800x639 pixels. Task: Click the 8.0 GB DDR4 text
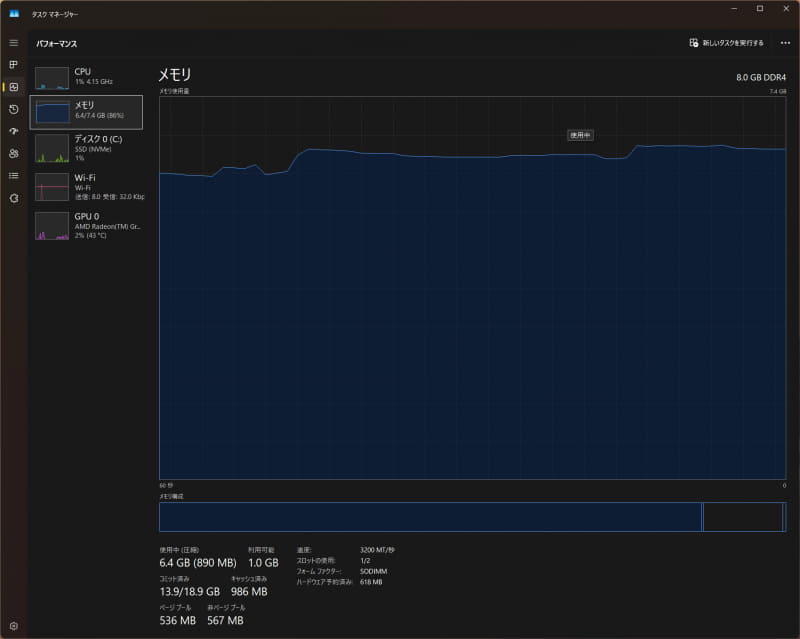click(761, 77)
